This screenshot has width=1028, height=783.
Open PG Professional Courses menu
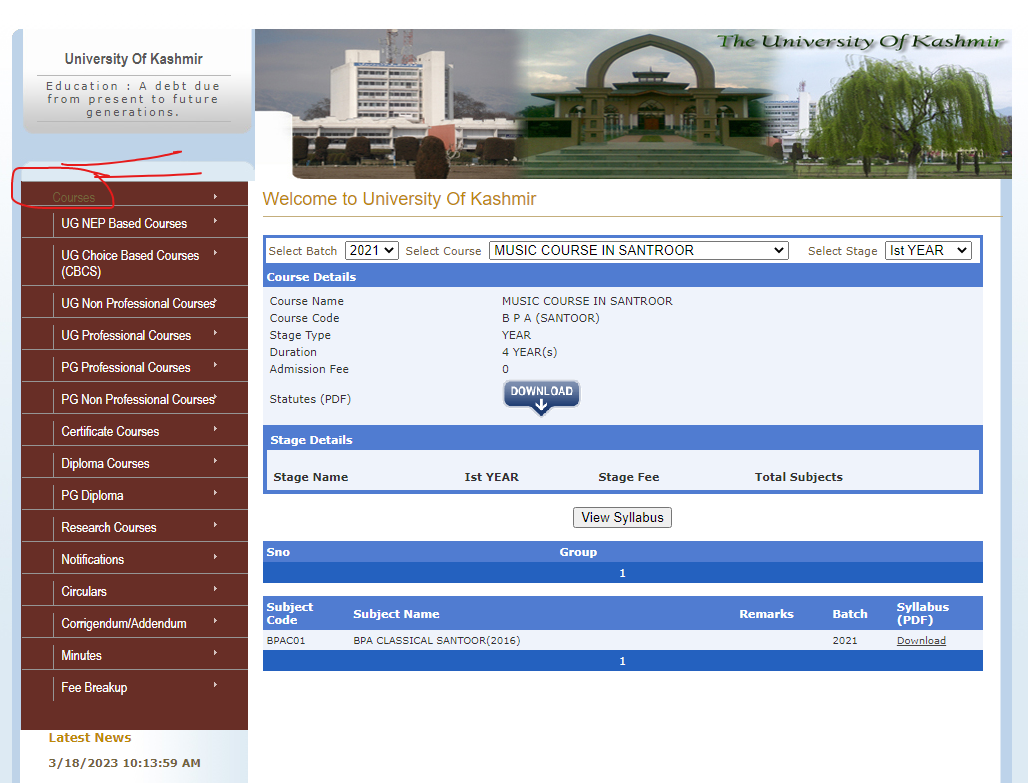[x=134, y=367]
